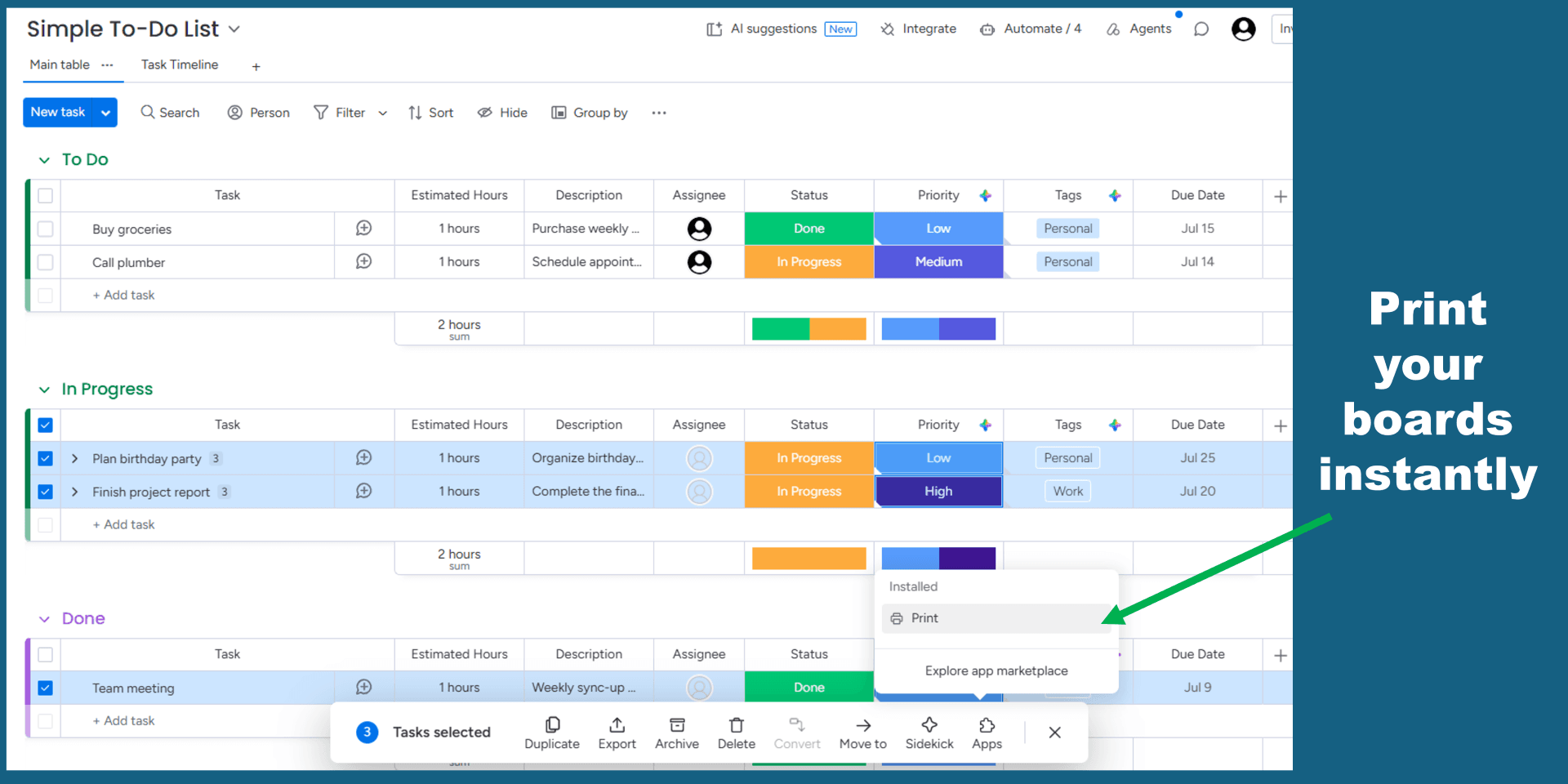Open the Integrate panel
This screenshot has width=1568, height=784.
pos(918,29)
